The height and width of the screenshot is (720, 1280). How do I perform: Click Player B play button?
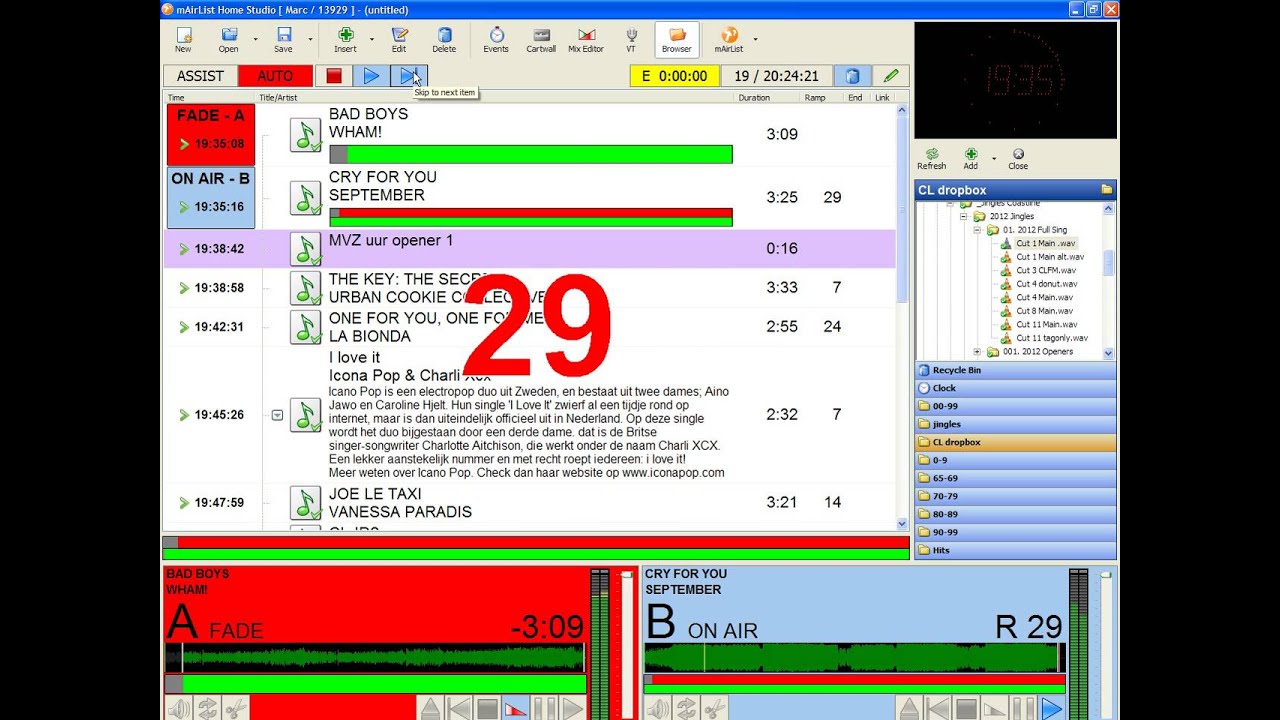(x=1051, y=709)
